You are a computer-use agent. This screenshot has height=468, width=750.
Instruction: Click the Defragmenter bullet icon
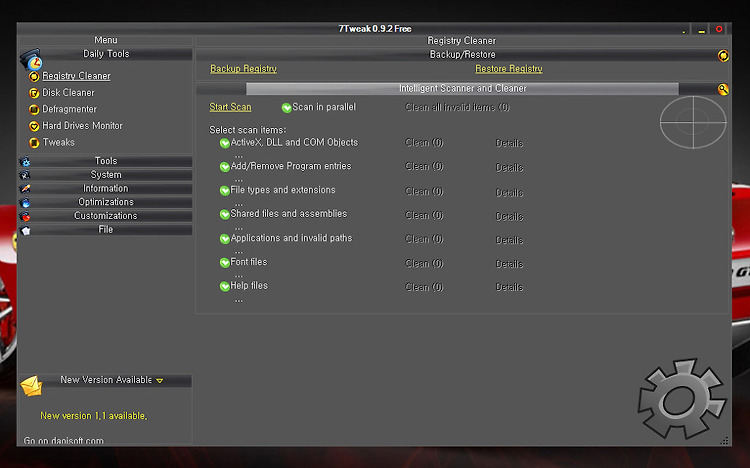(x=34, y=110)
